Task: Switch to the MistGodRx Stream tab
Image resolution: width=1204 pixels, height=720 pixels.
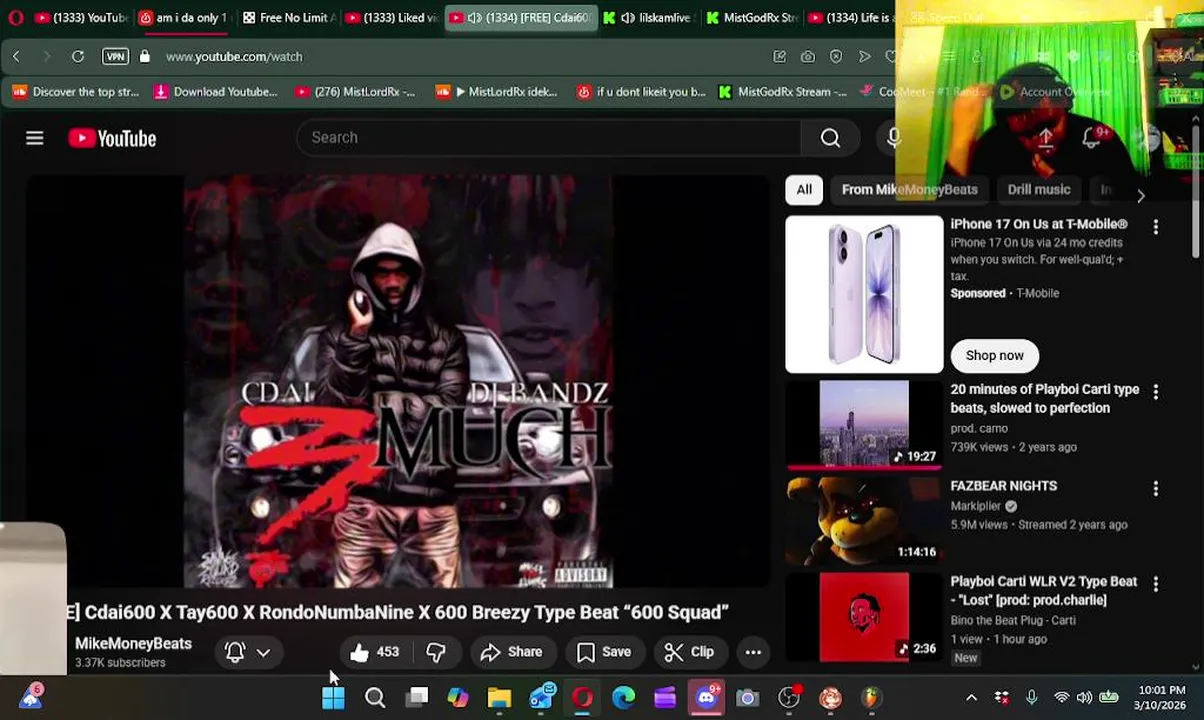Action: coord(750,18)
